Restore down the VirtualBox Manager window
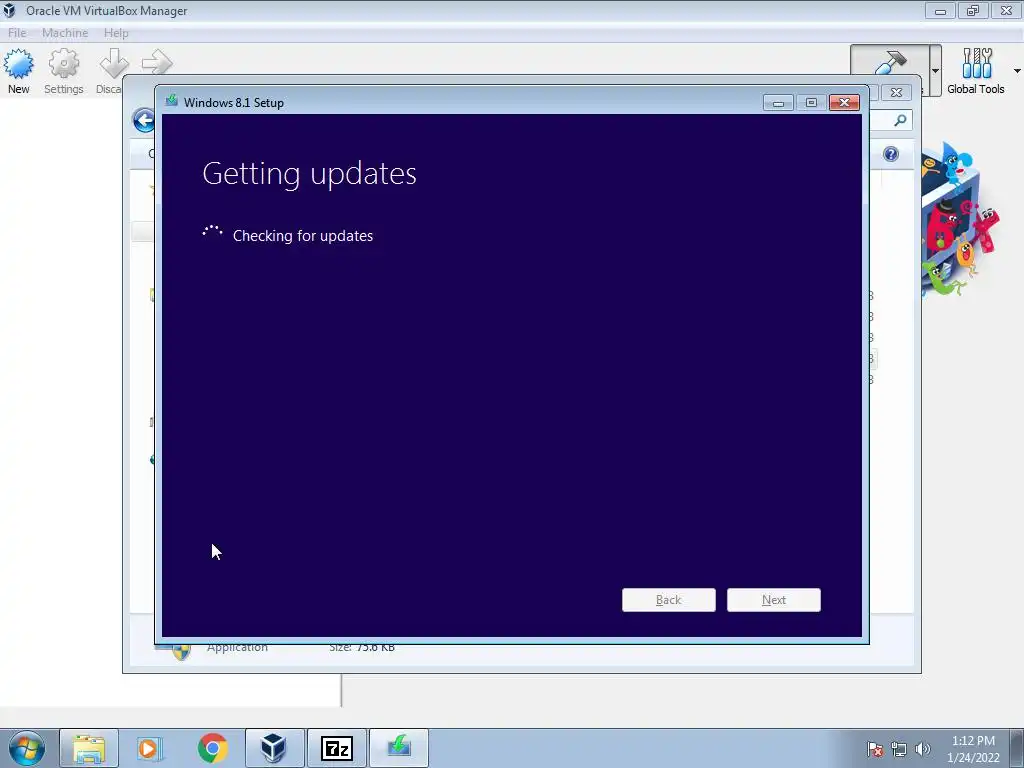 973,10
